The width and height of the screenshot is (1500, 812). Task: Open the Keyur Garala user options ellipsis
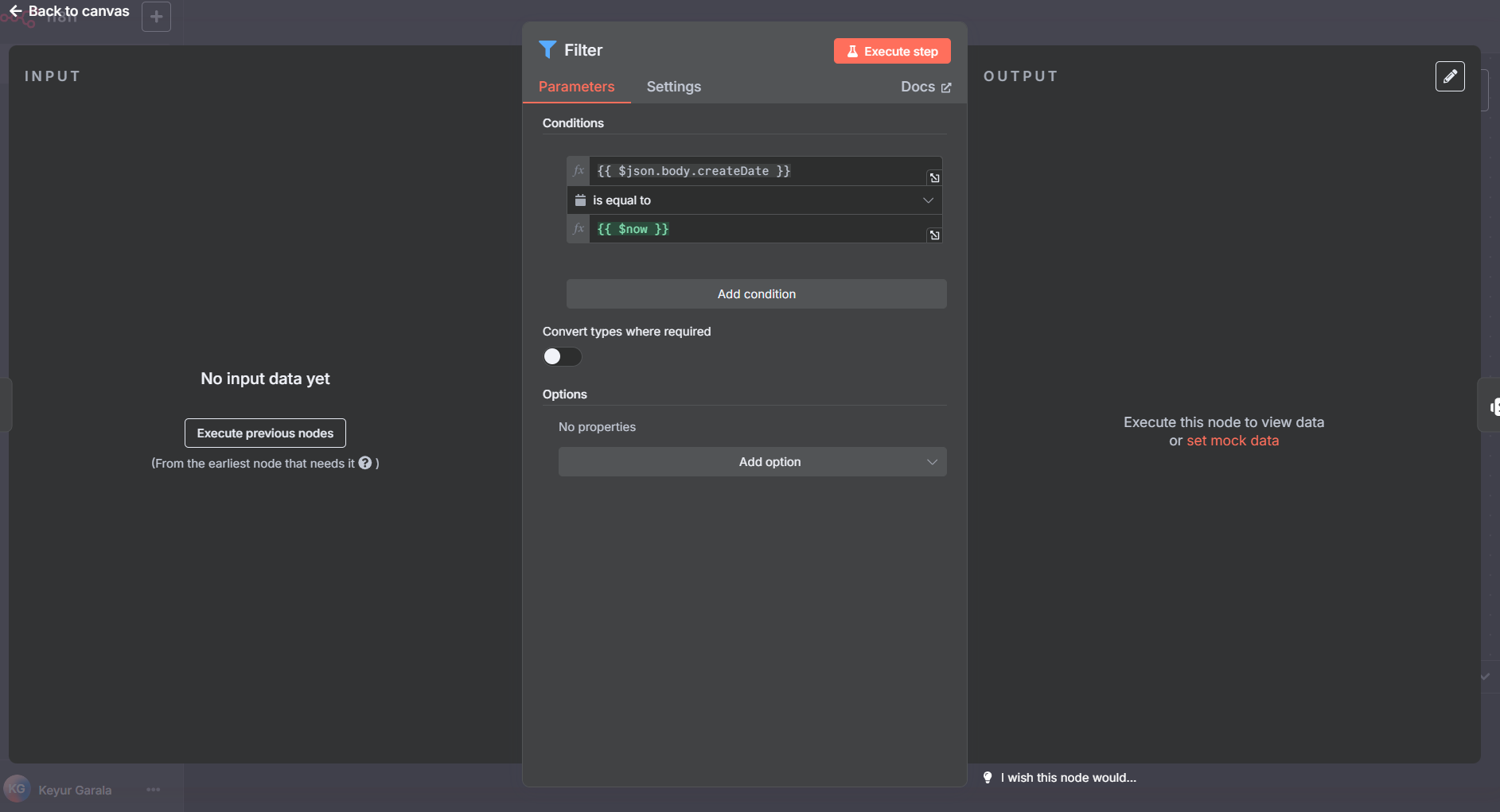coord(154,790)
